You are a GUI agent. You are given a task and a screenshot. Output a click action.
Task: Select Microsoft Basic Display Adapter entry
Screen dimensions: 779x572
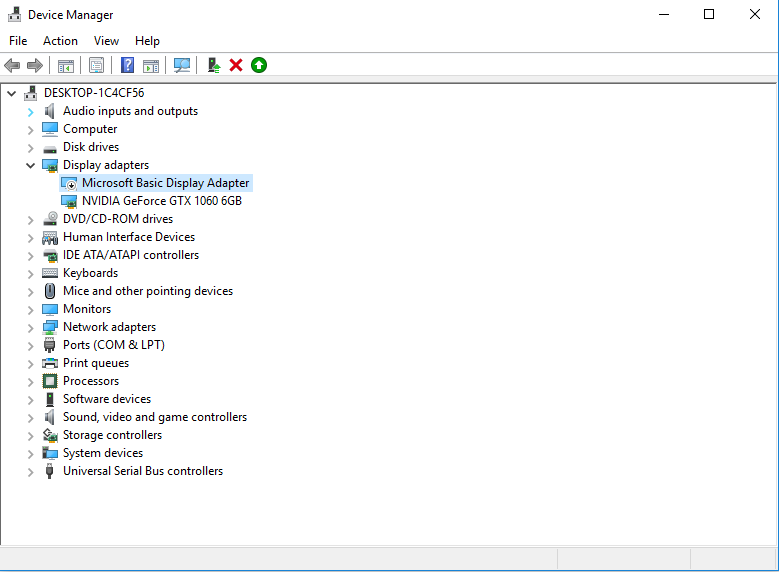point(165,183)
